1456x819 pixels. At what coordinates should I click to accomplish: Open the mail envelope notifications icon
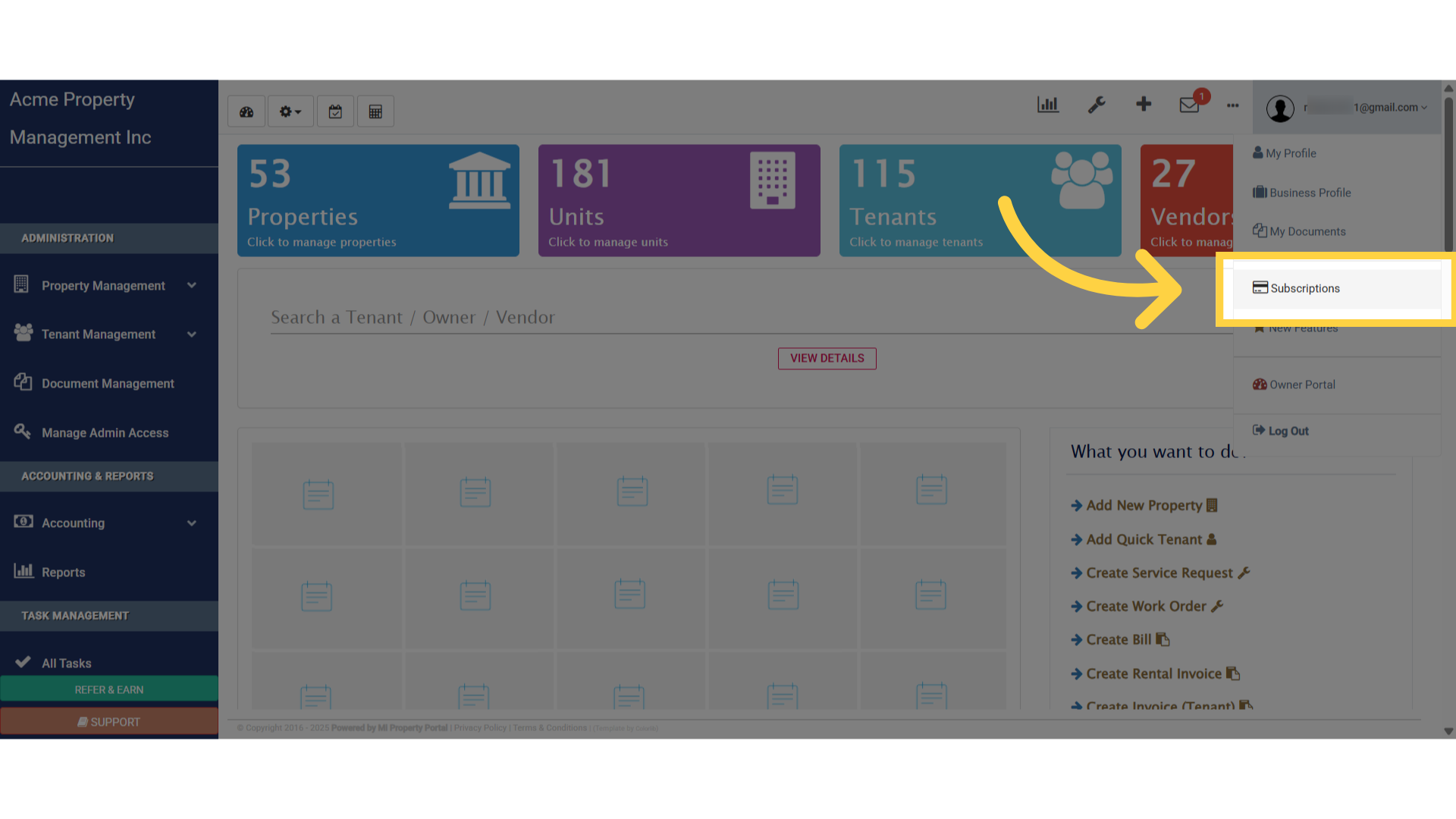click(x=1189, y=105)
